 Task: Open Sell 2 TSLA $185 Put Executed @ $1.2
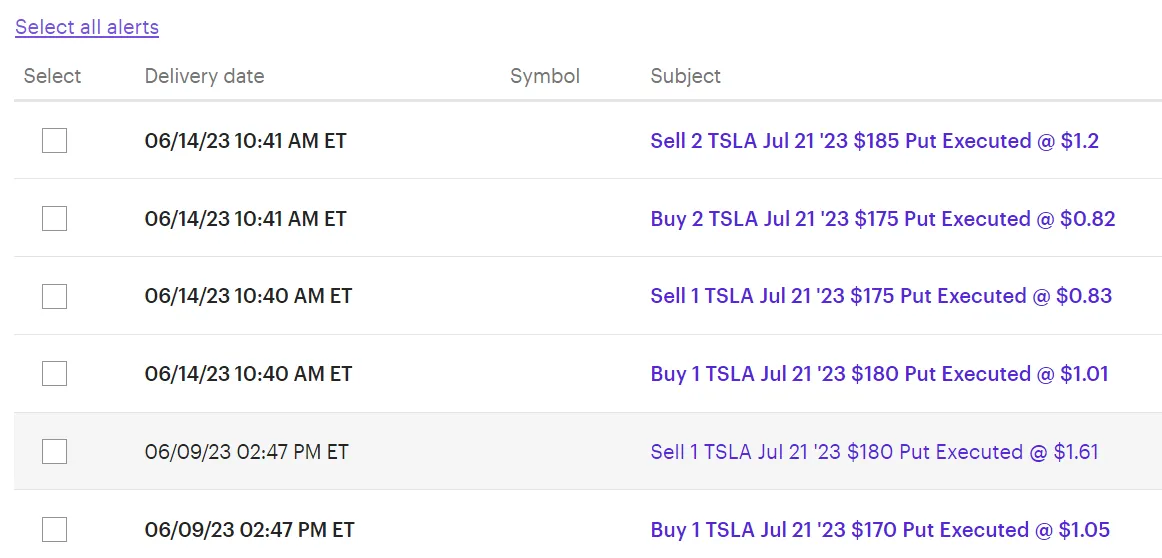tap(874, 141)
